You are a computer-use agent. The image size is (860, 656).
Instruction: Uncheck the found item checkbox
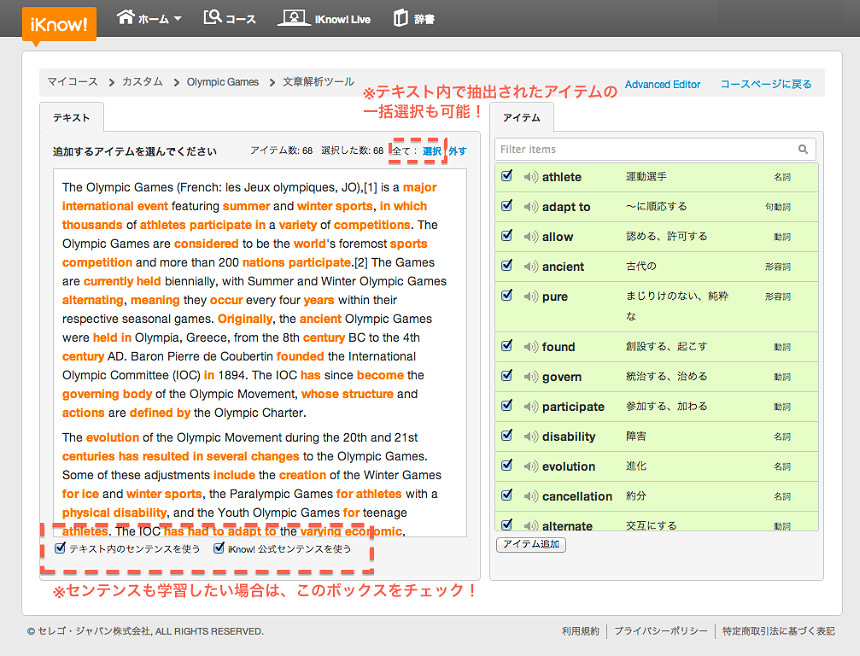(507, 346)
